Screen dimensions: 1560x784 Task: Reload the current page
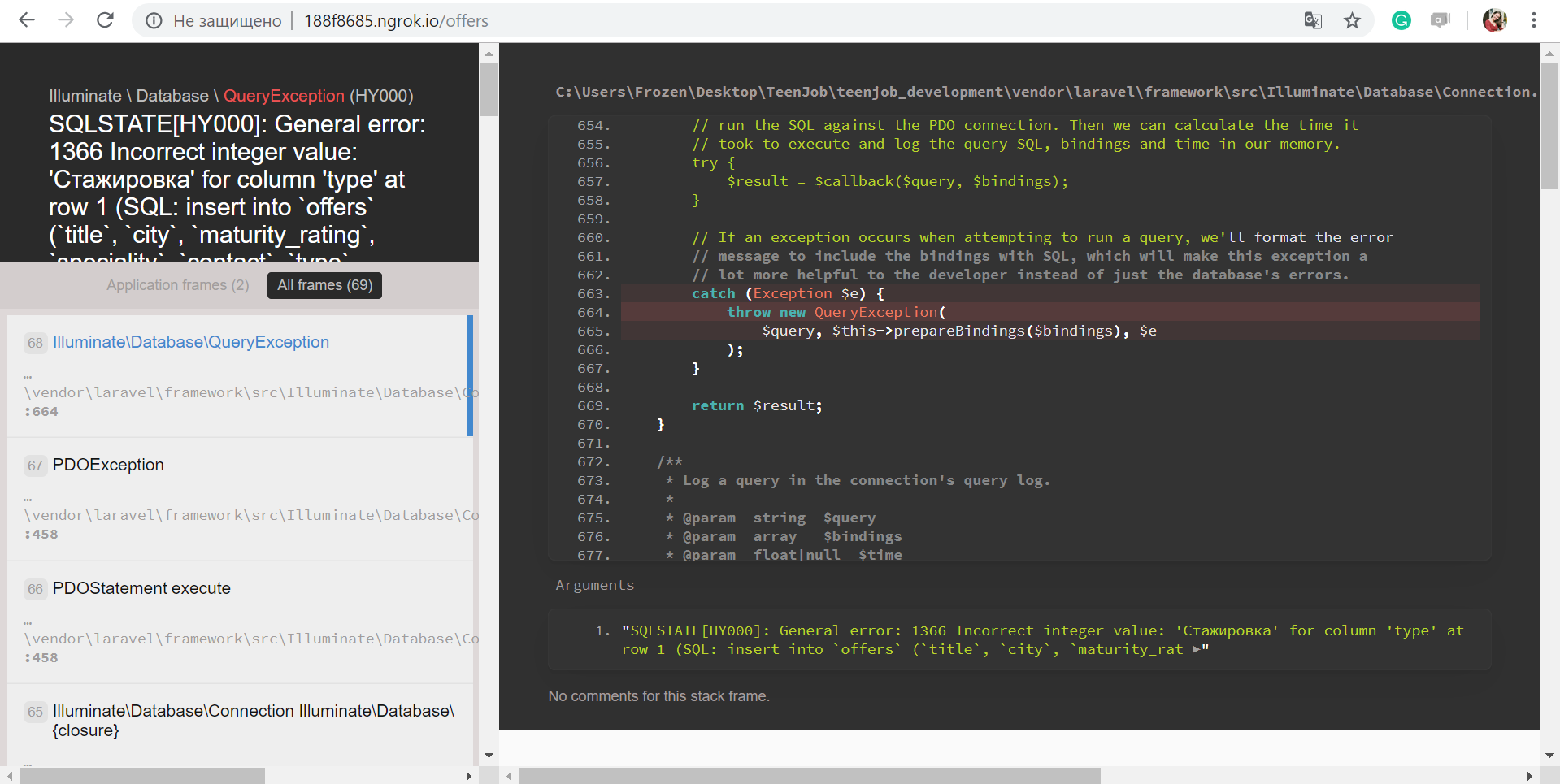tap(105, 20)
